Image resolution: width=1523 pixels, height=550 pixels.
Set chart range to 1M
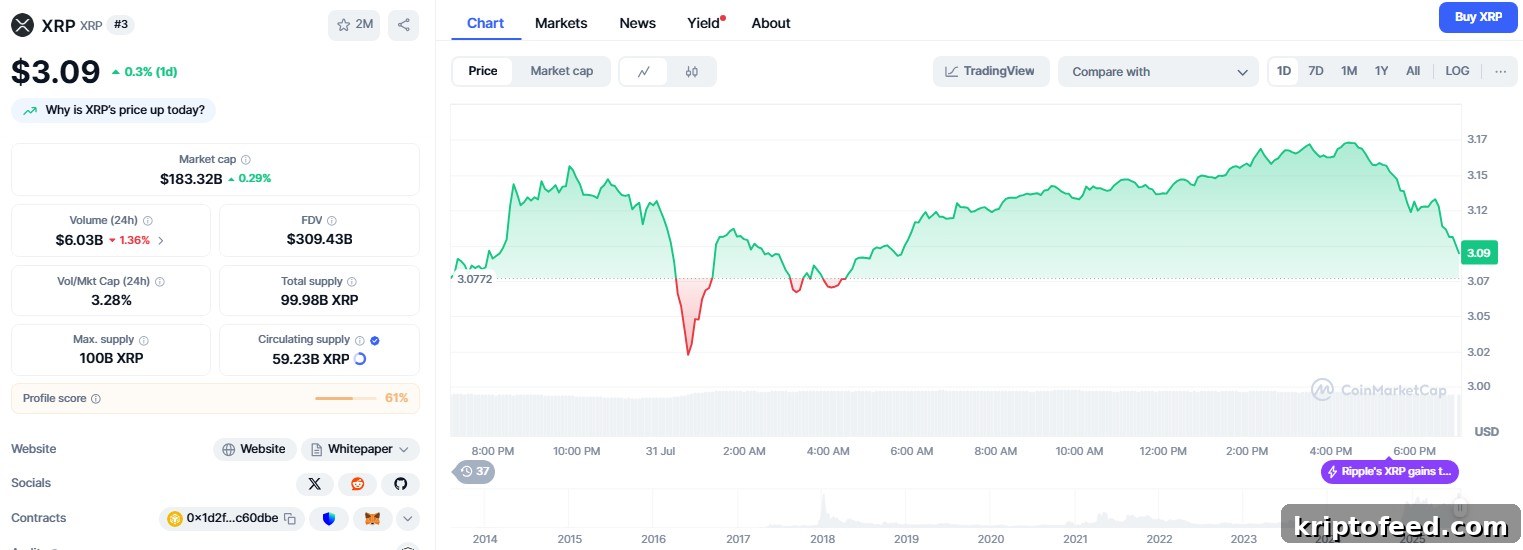click(1349, 71)
